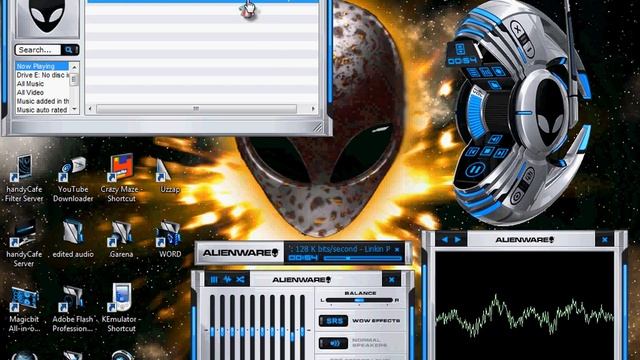This screenshot has width=640, height=360.
Task: Select Drive E: No disc entry
Action: tap(42, 75)
